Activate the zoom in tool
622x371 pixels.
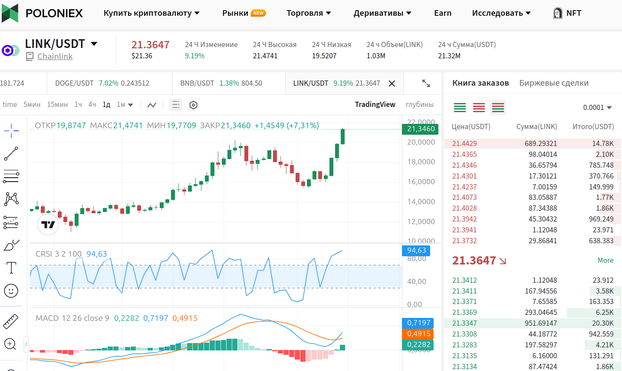10,344
